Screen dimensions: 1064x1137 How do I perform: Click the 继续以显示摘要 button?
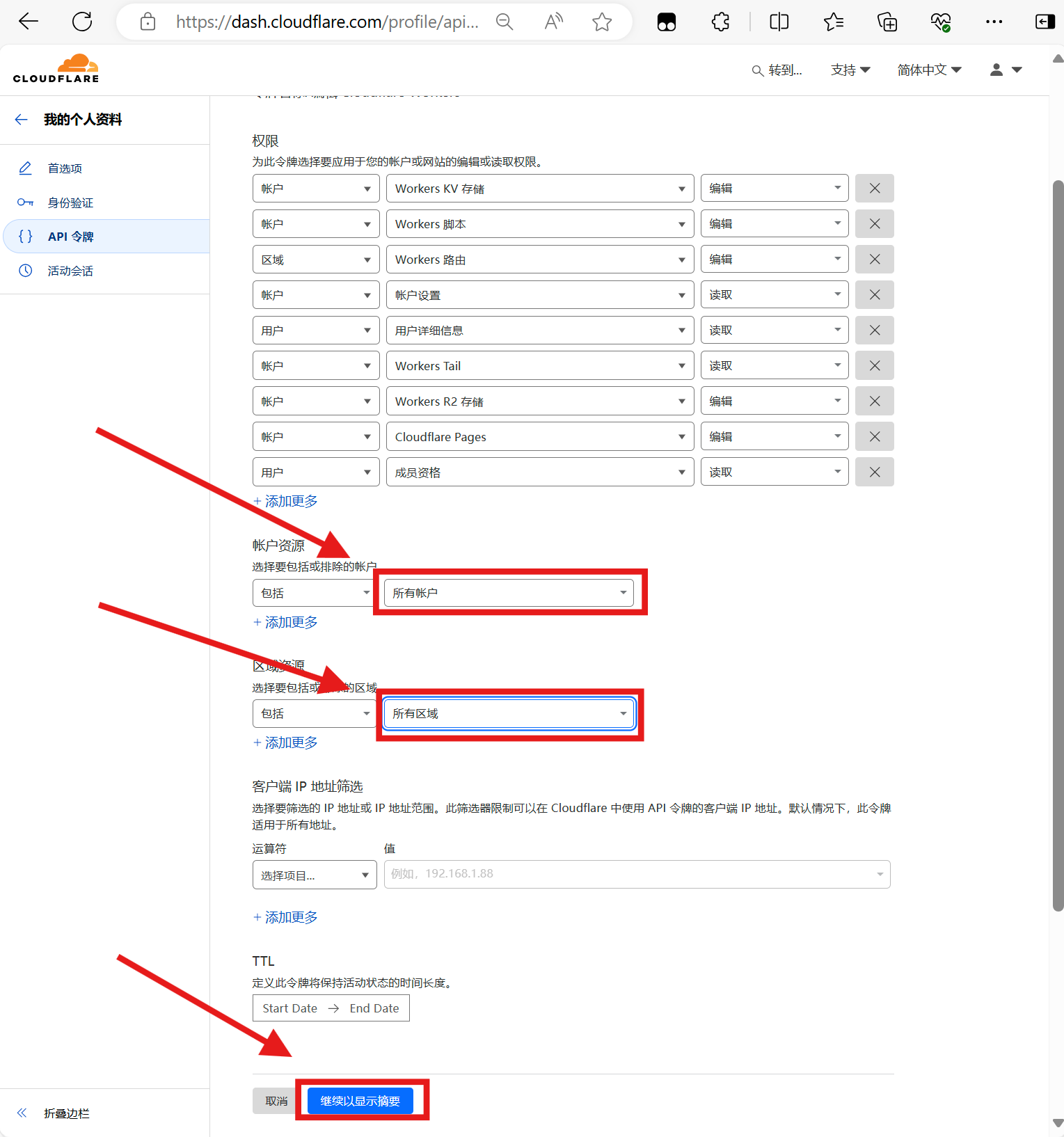(x=360, y=1101)
